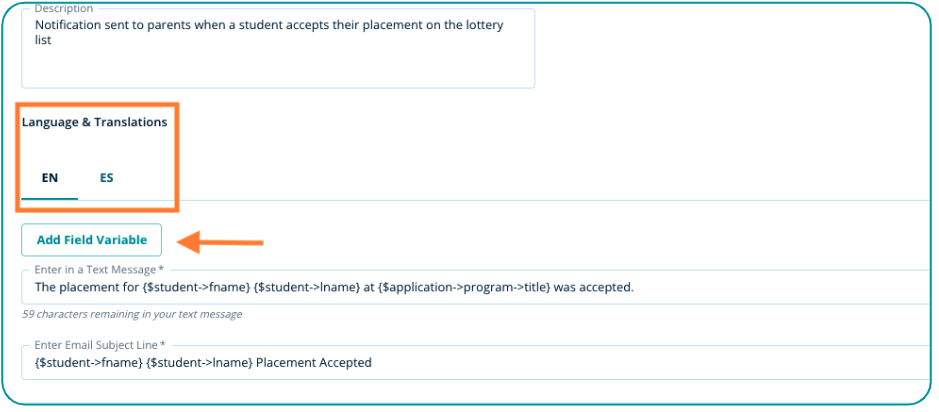This screenshot has height=412, width=939.
Task: Click the Add Field Variable button
Action: (92, 240)
